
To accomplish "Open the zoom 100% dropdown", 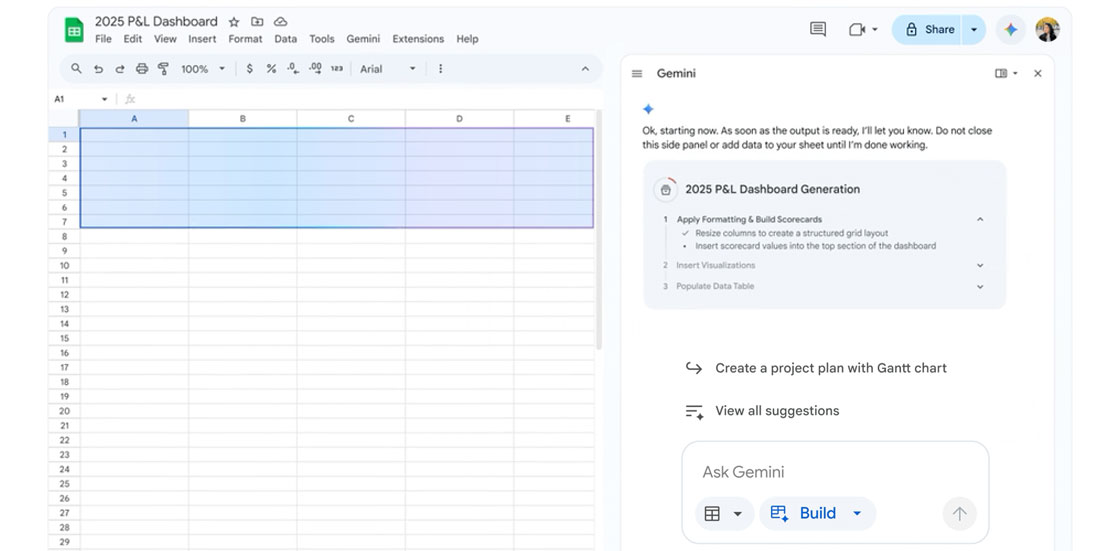I will pos(221,69).
